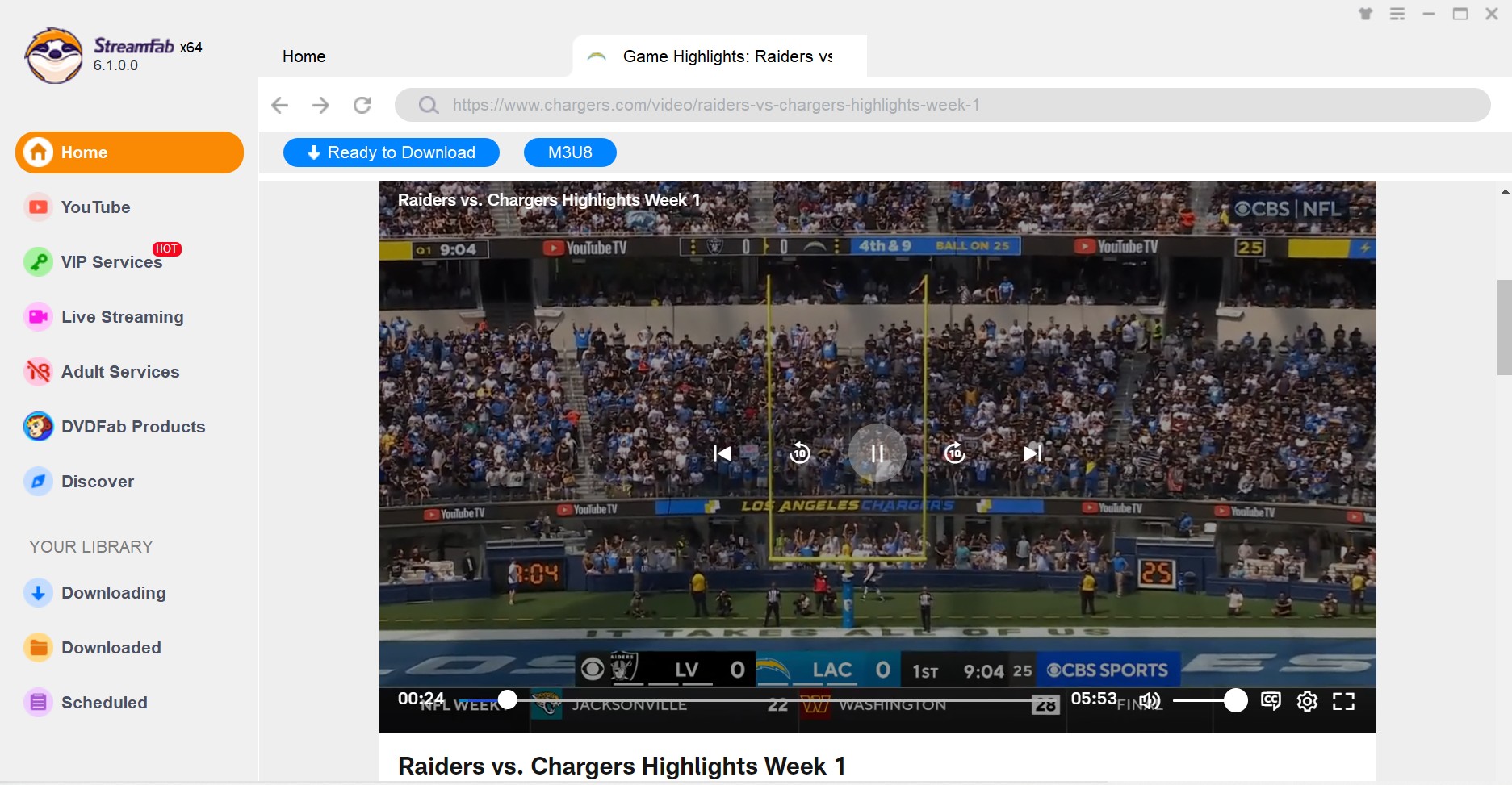Open the Downloading library section
1512x785 pixels.
tap(113, 593)
